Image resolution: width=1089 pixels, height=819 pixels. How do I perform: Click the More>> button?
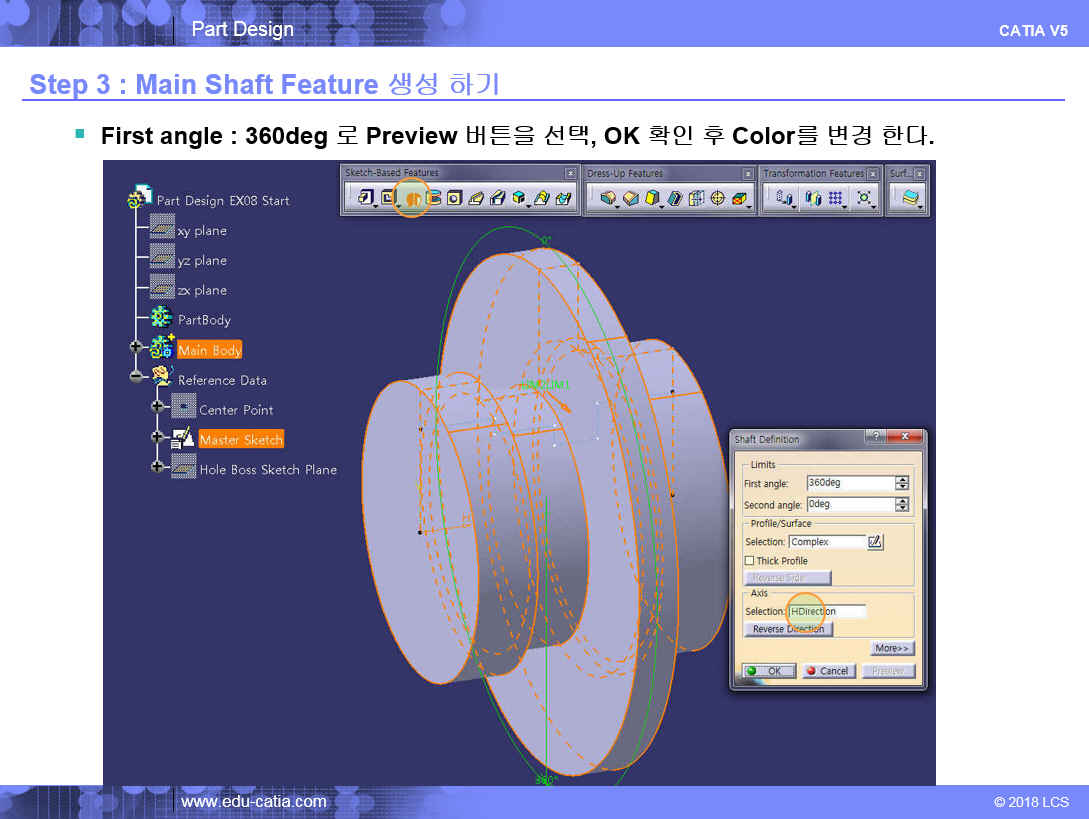pyautogui.click(x=892, y=648)
